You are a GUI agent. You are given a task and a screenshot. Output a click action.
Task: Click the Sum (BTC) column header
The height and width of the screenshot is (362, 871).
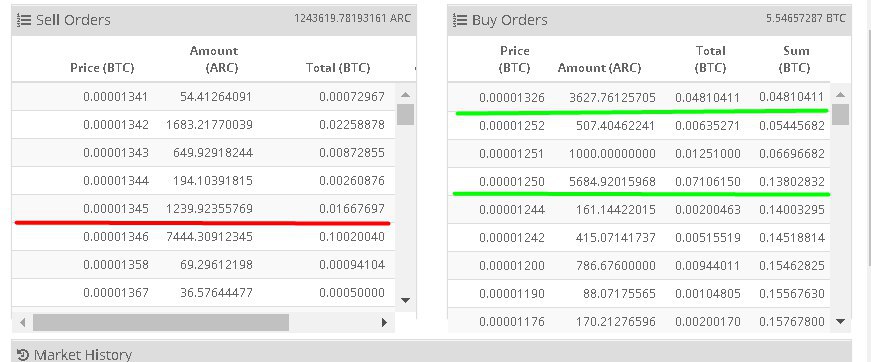pyautogui.click(x=795, y=59)
